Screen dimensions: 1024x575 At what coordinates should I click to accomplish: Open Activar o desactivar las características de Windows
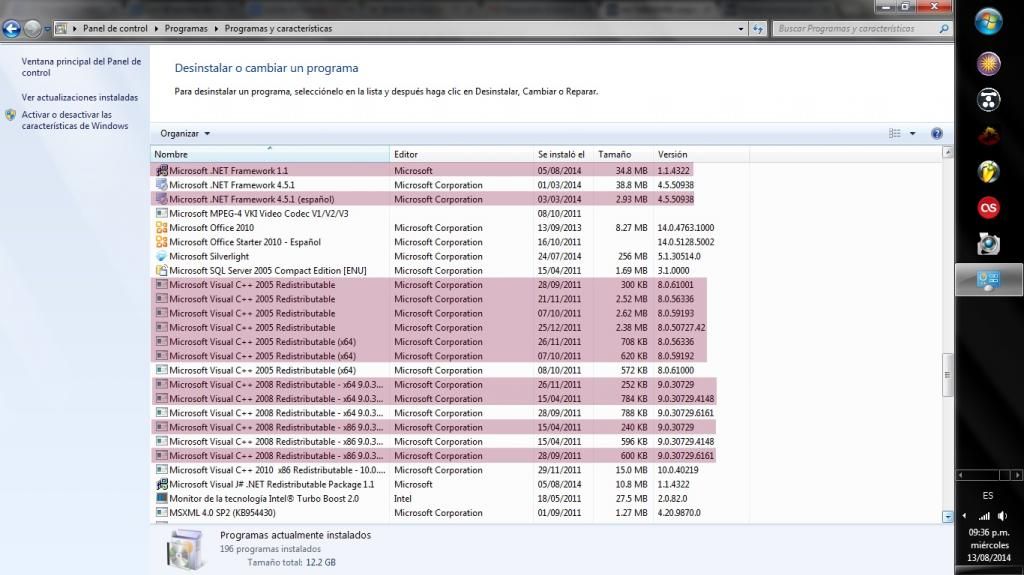pos(75,120)
